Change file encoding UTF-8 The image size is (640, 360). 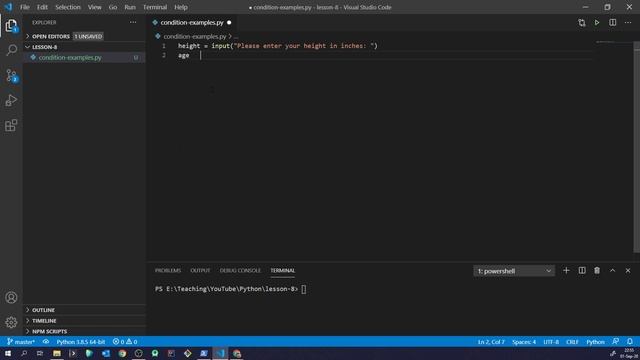(x=551, y=342)
